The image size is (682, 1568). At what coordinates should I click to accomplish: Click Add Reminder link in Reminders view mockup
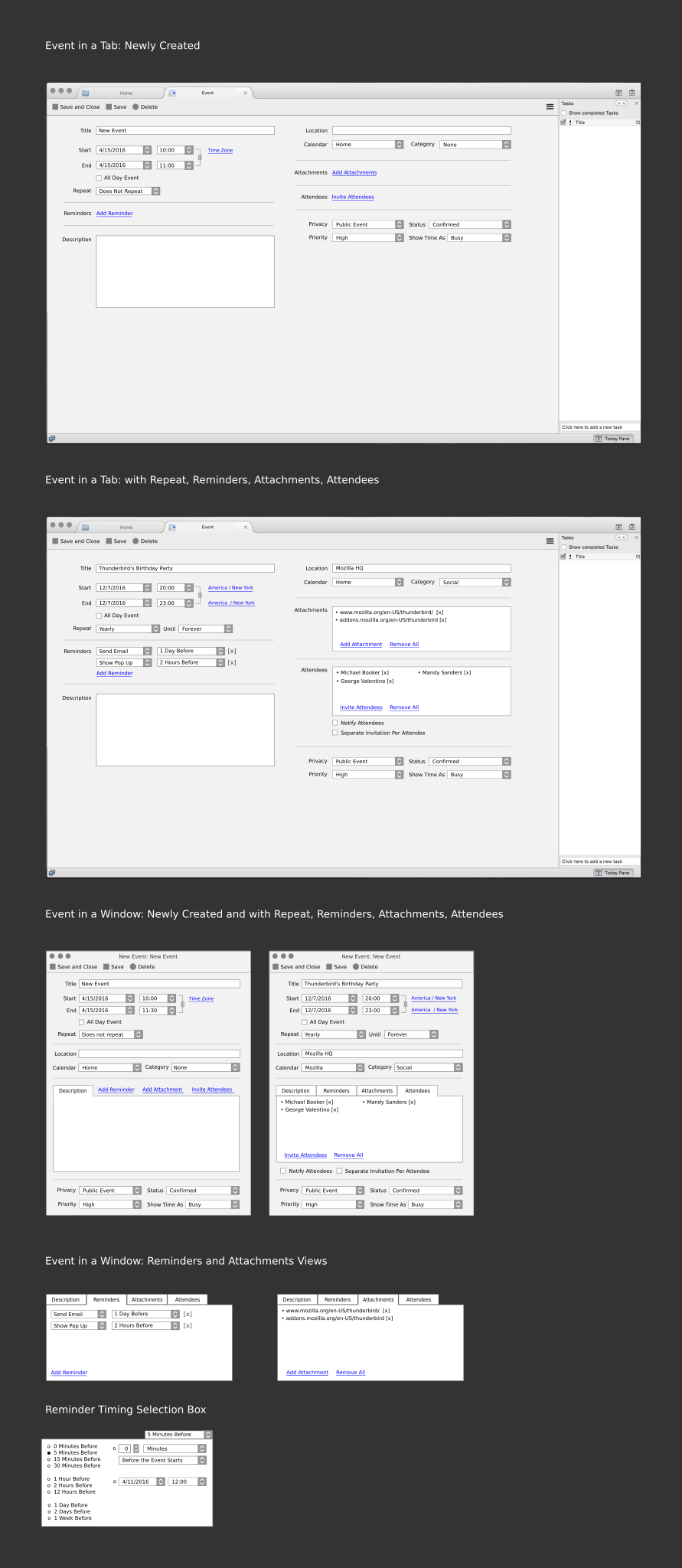coord(69,1373)
